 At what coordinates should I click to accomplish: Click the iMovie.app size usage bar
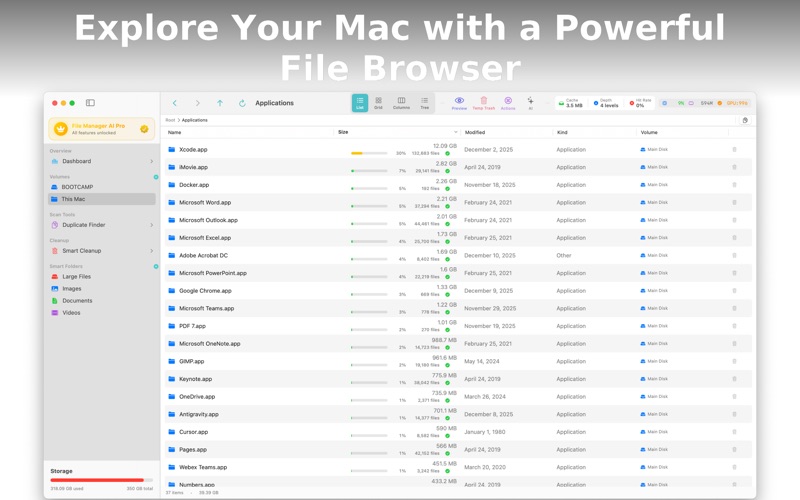click(x=369, y=171)
